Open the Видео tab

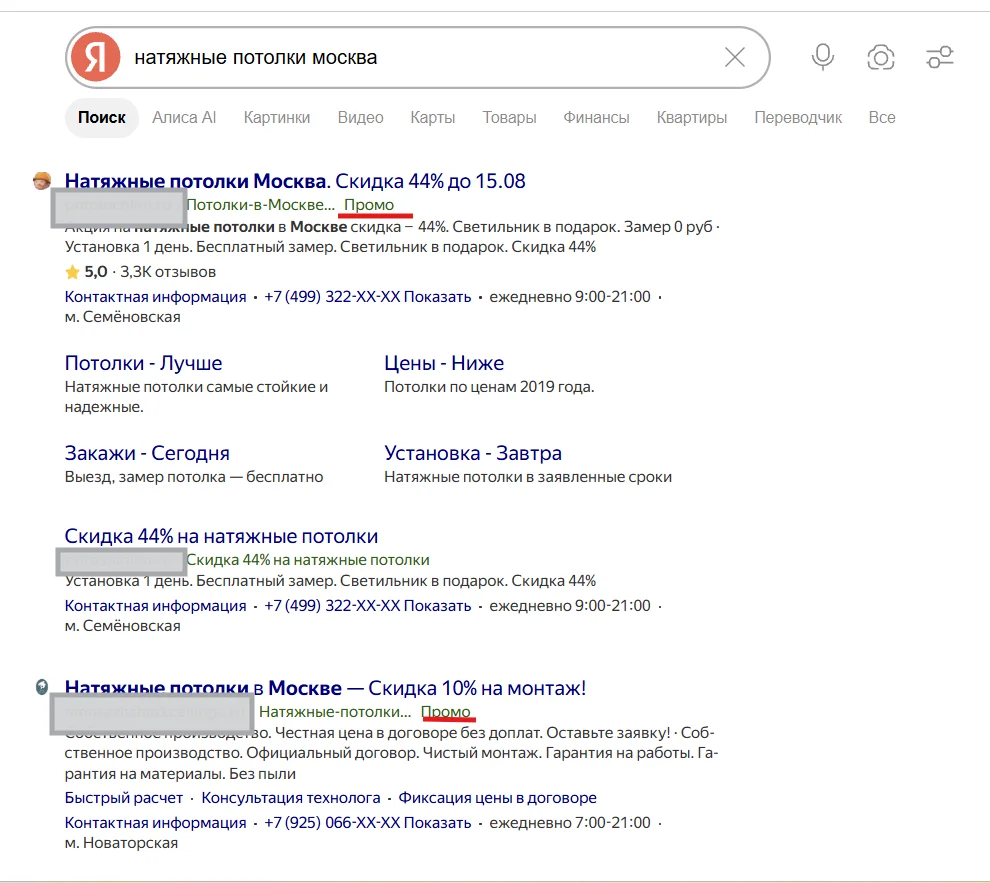(x=361, y=117)
